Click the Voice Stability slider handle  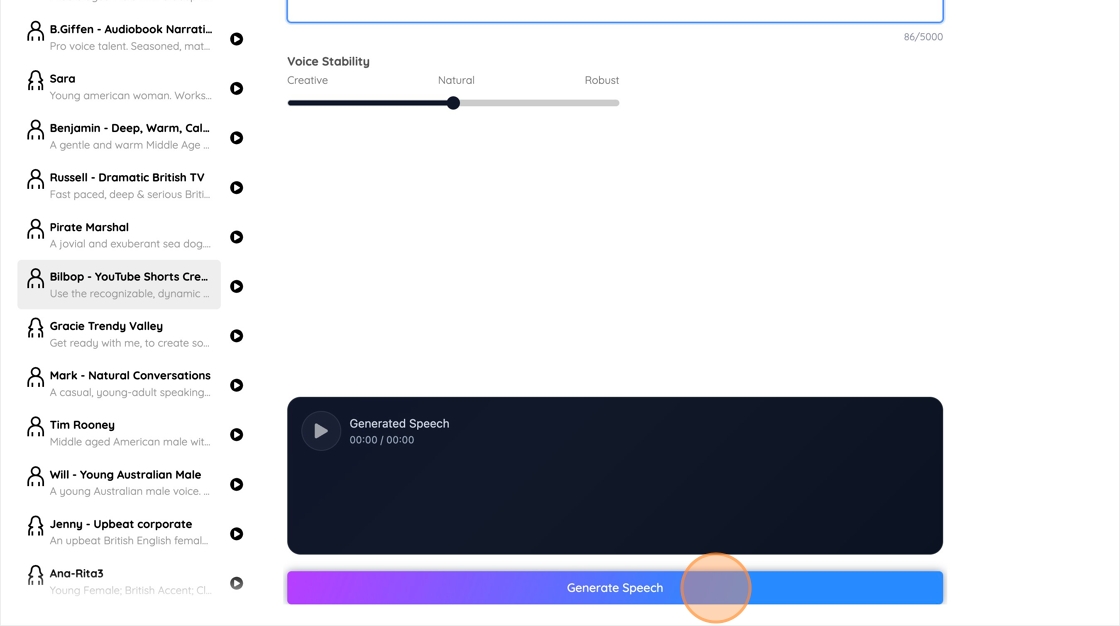click(453, 103)
